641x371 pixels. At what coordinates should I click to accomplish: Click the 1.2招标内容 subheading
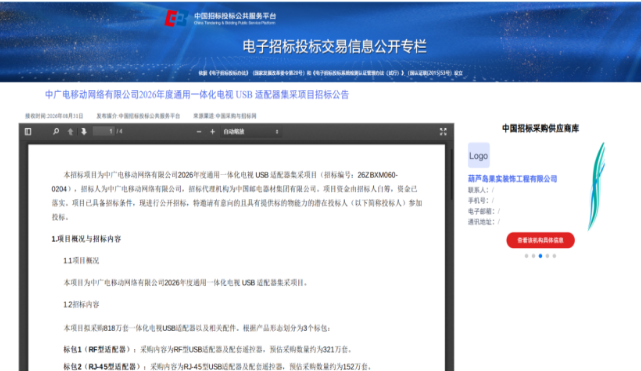pos(81,304)
